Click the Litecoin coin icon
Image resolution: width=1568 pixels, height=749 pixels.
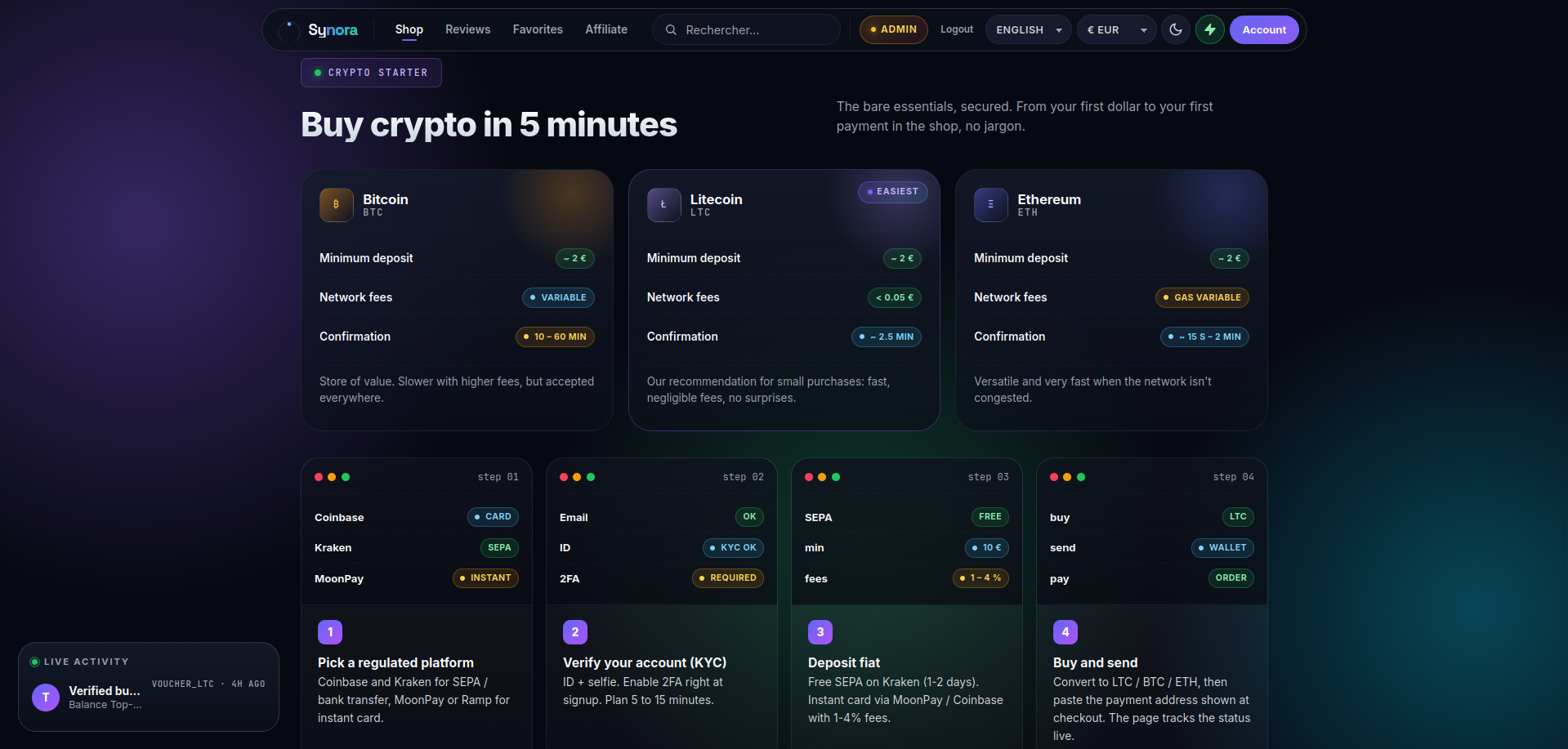coord(663,205)
